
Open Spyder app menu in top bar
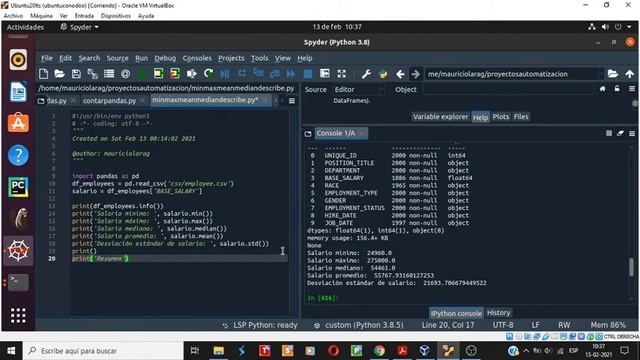tap(80, 27)
